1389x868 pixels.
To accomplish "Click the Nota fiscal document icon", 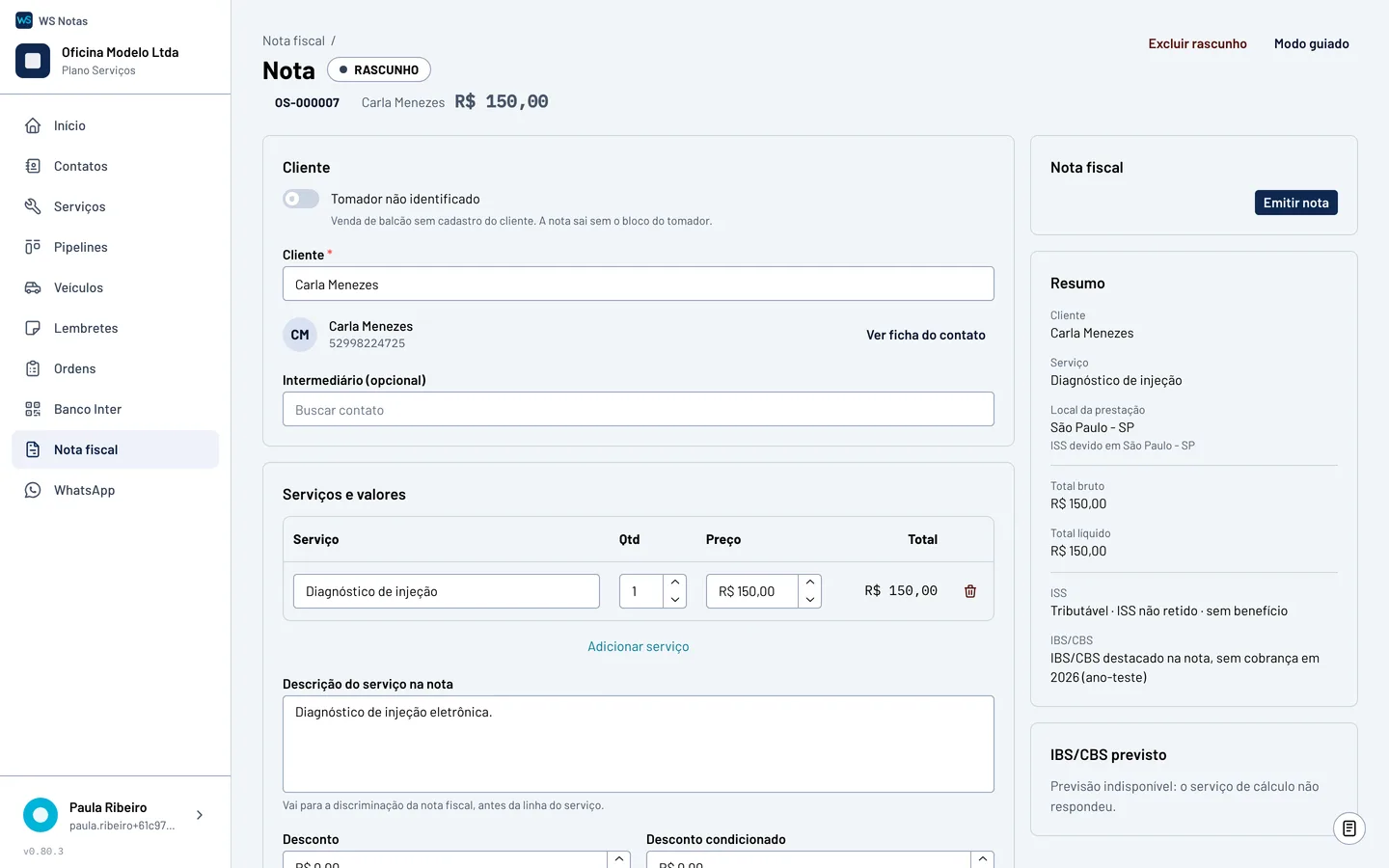I will [x=33, y=449].
